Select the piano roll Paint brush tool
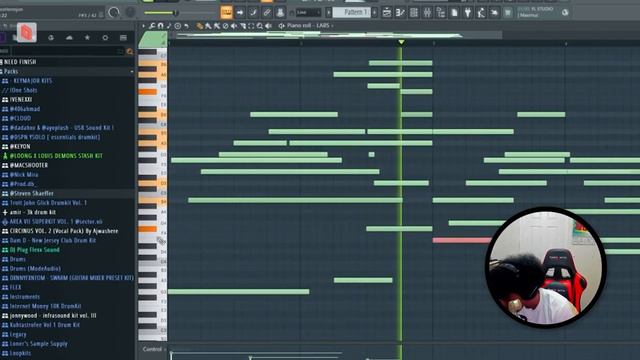Screen dimensions: 640x360 pyautogui.click(x=208, y=26)
